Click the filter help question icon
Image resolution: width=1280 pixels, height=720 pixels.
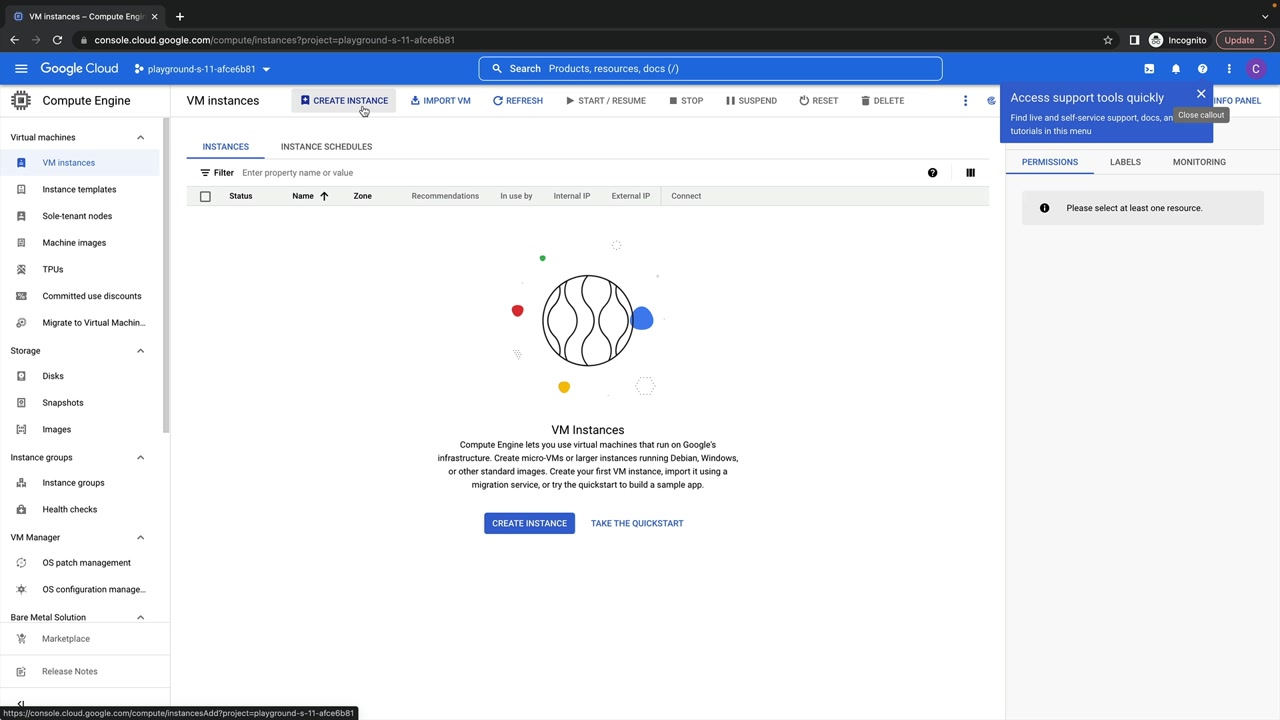pyautogui.click(x=933, y=173)
